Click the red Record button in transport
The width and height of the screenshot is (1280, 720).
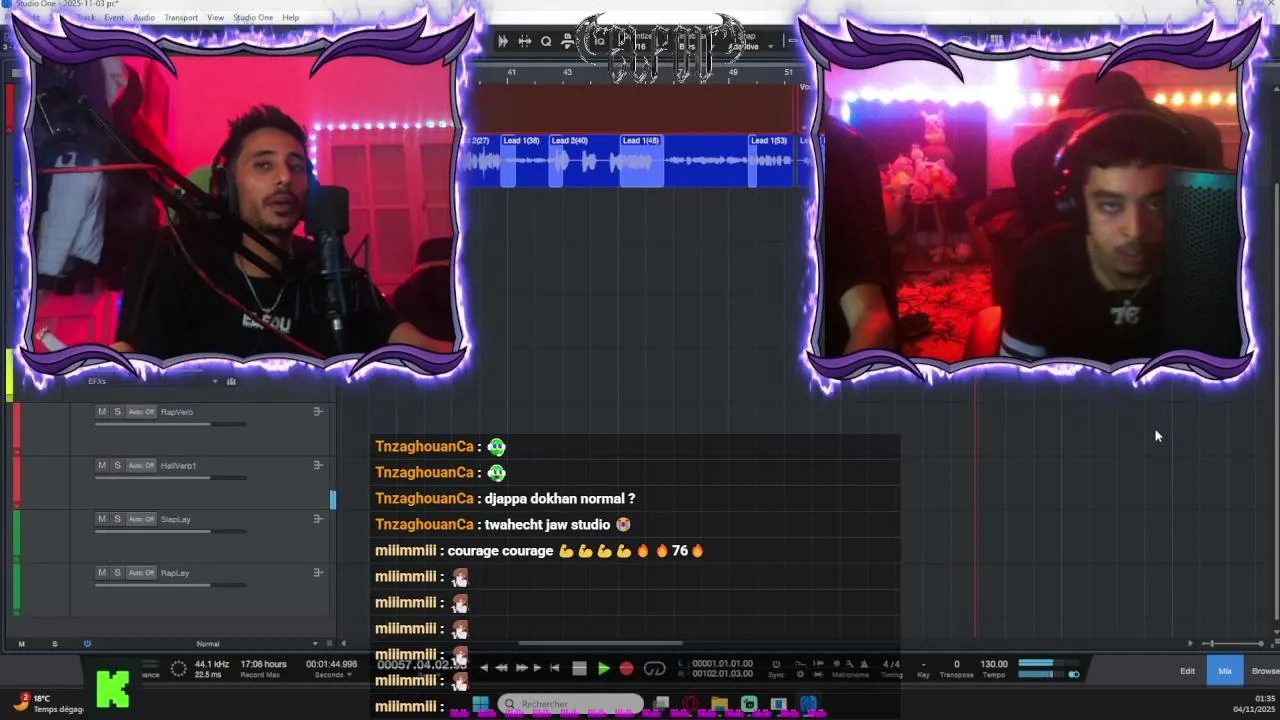(x=626, y=668)
